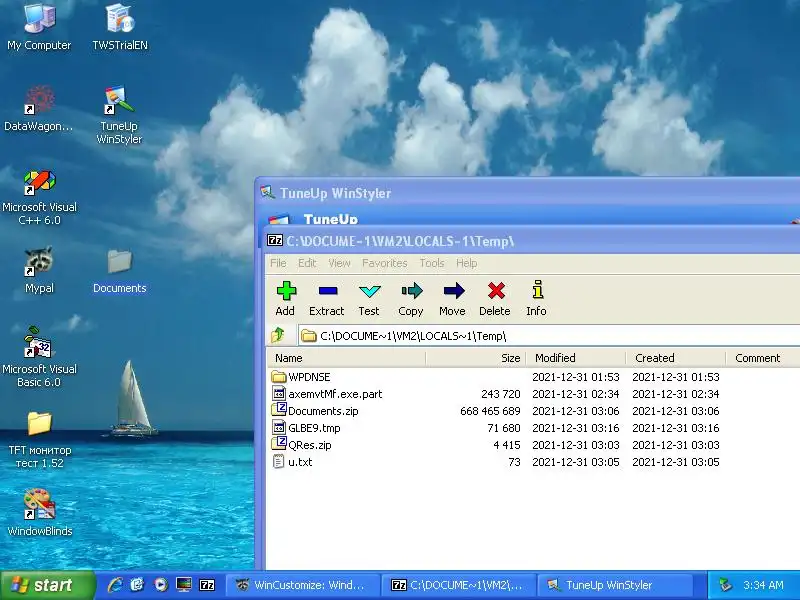
Task: Click the 7-Zip quick launch icon
Action: click(x=207, y=585)
